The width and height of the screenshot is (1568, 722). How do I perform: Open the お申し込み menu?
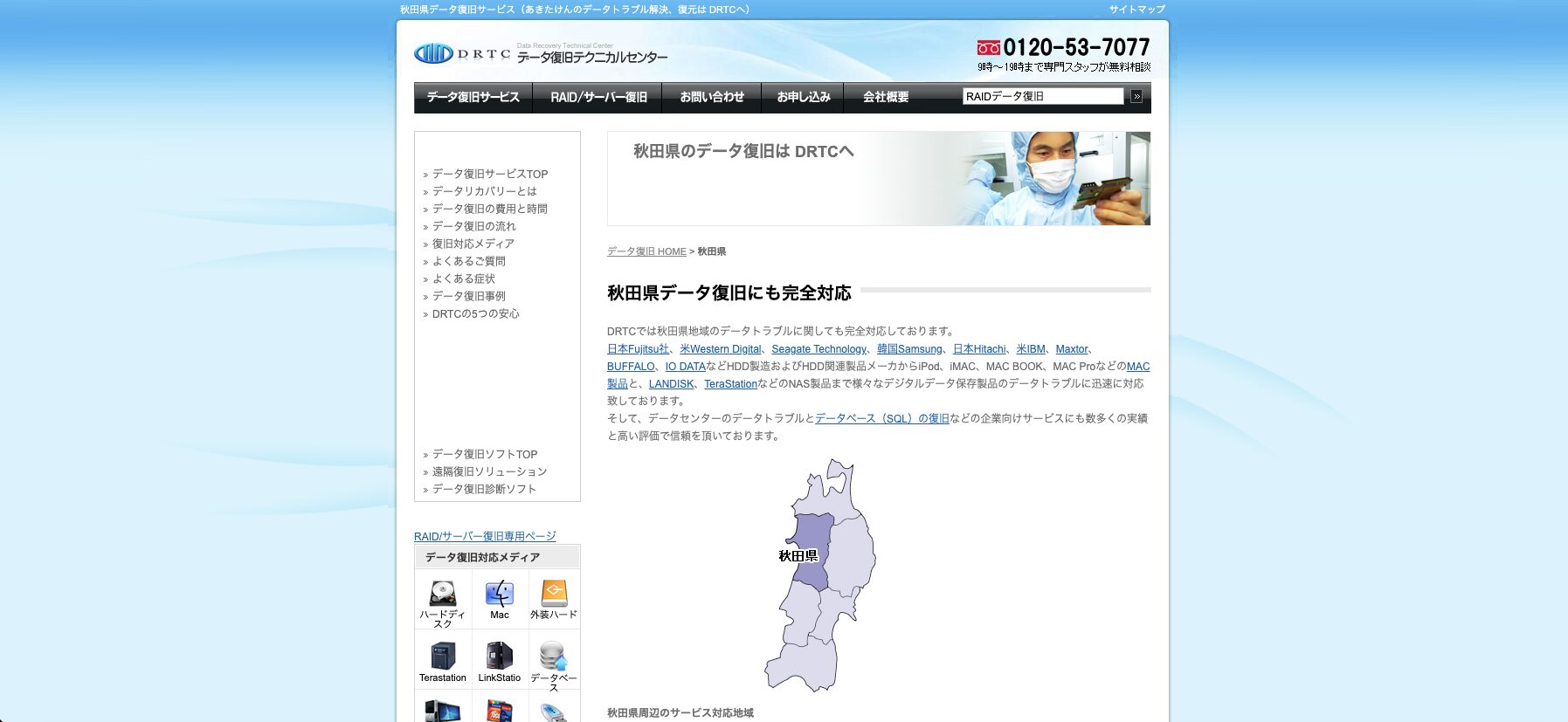point(803,97)
